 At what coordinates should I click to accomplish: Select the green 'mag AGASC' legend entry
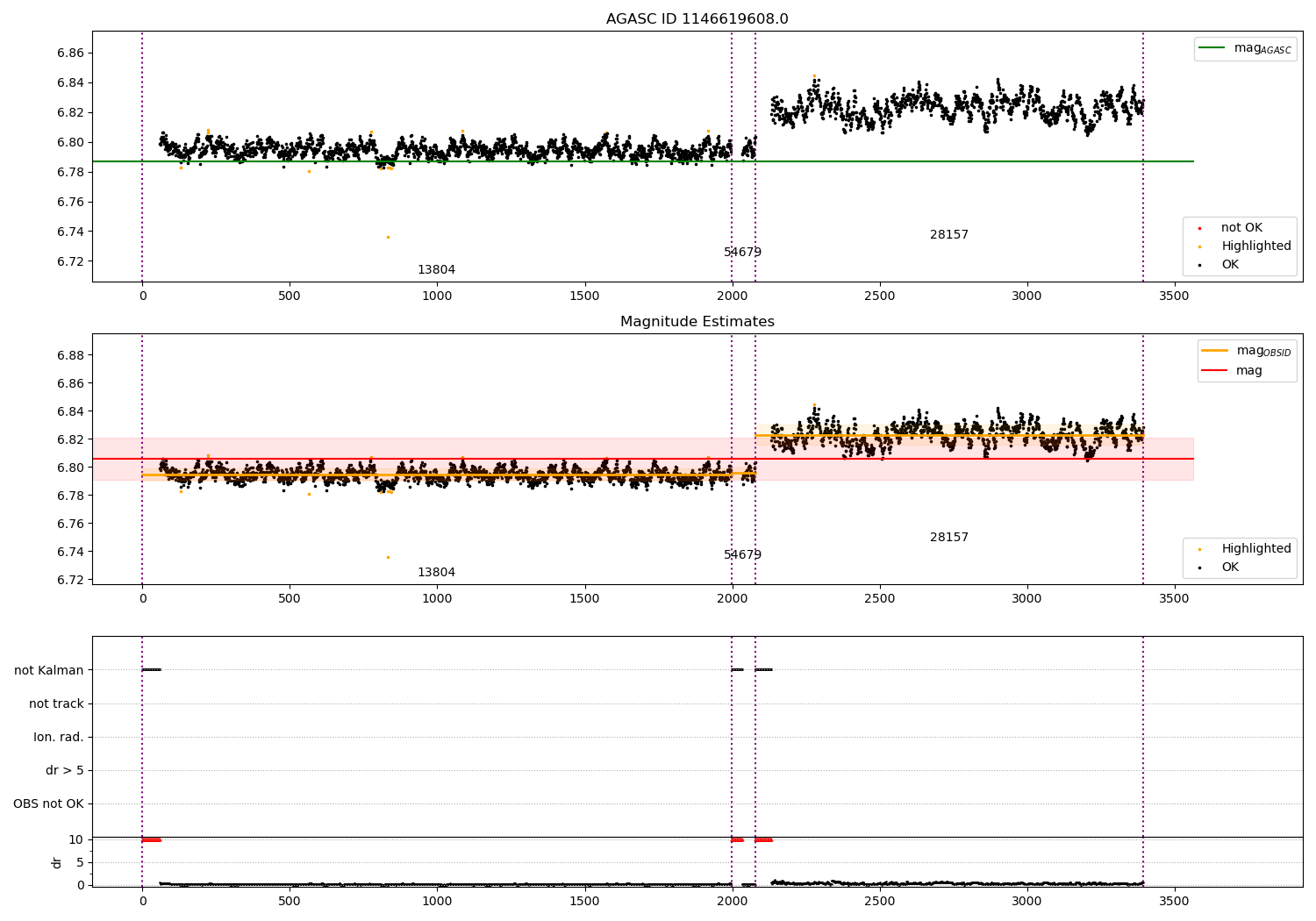(1245, 48)
